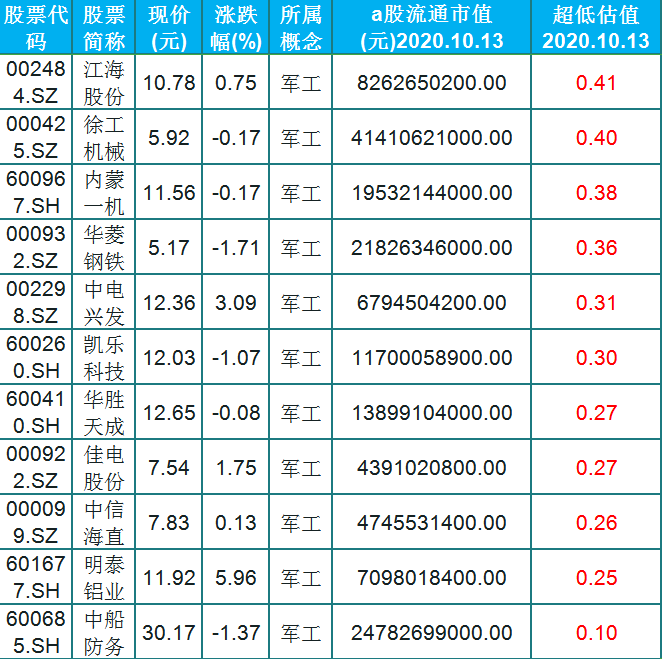Click price cell 5.92
Screen dimensions: 662x659
pyautogui.click(x=168, y=138)
